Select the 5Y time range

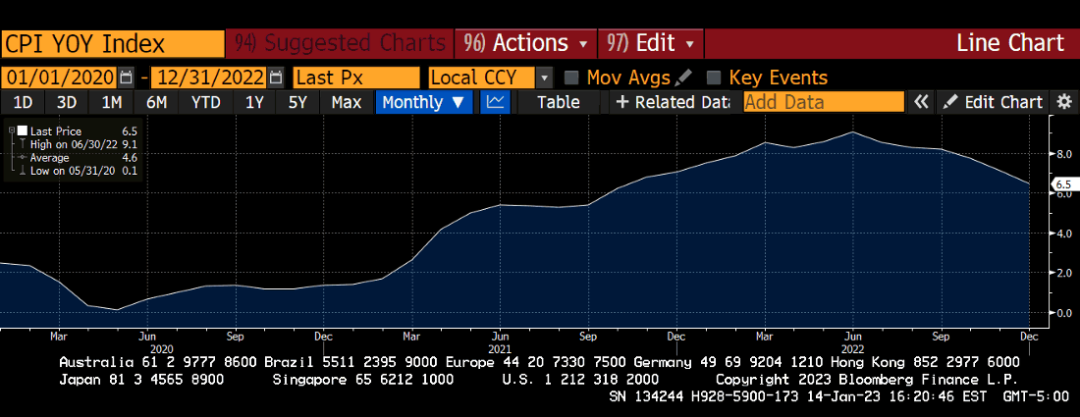coord(298,102)
